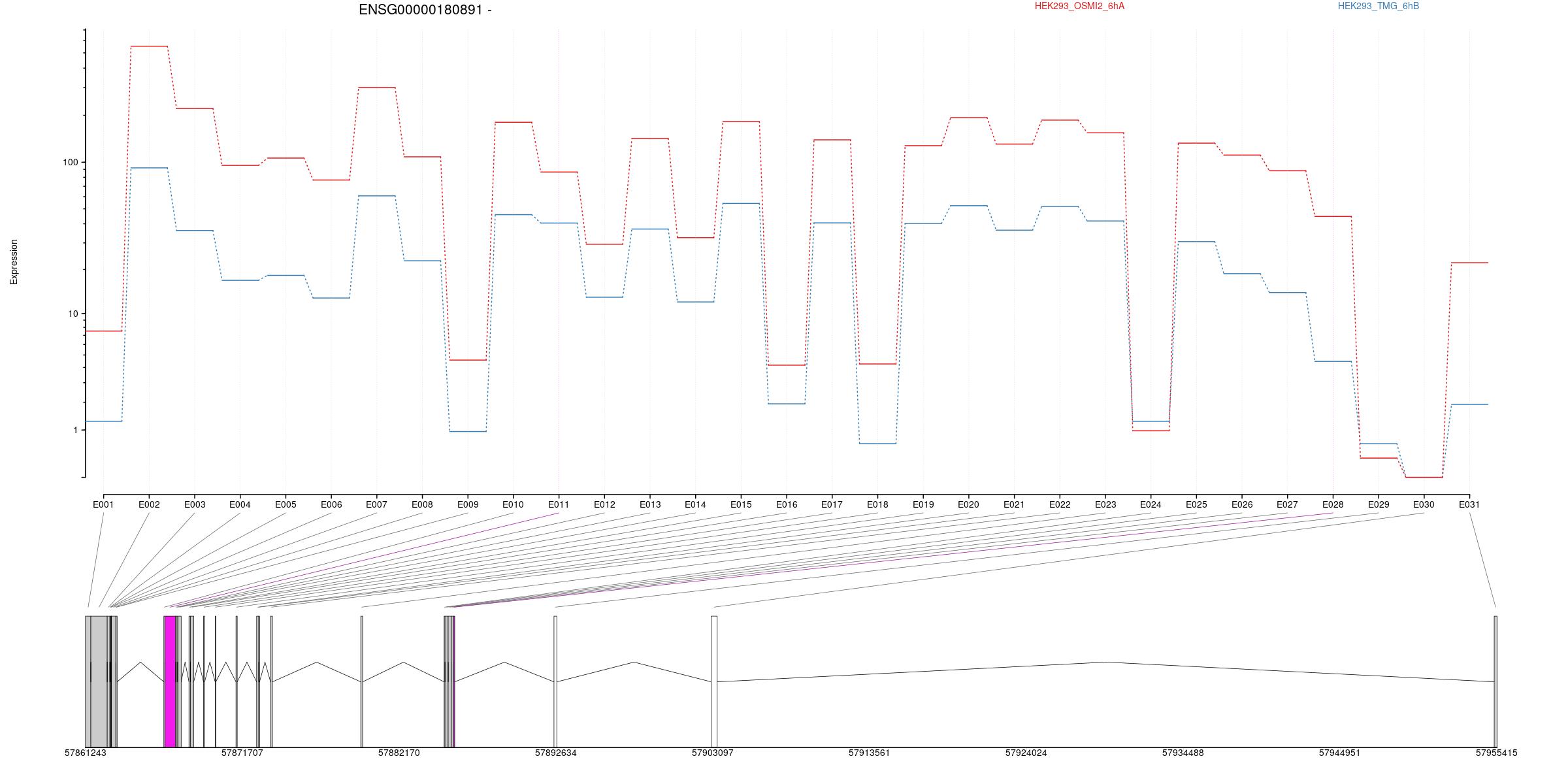This screenshot has height=784, width=1568.
Task: Click exon label E023
Action: [1105, 504]
